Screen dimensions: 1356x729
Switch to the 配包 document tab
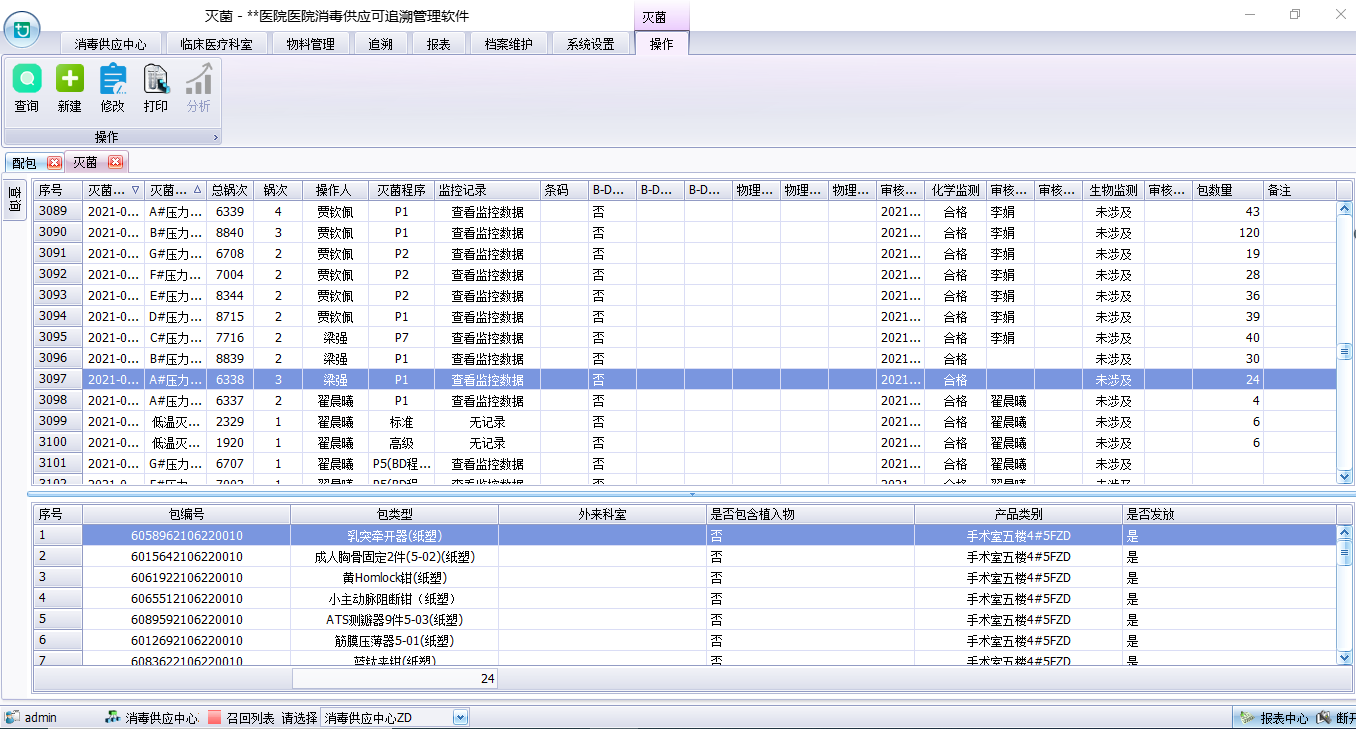24,163
